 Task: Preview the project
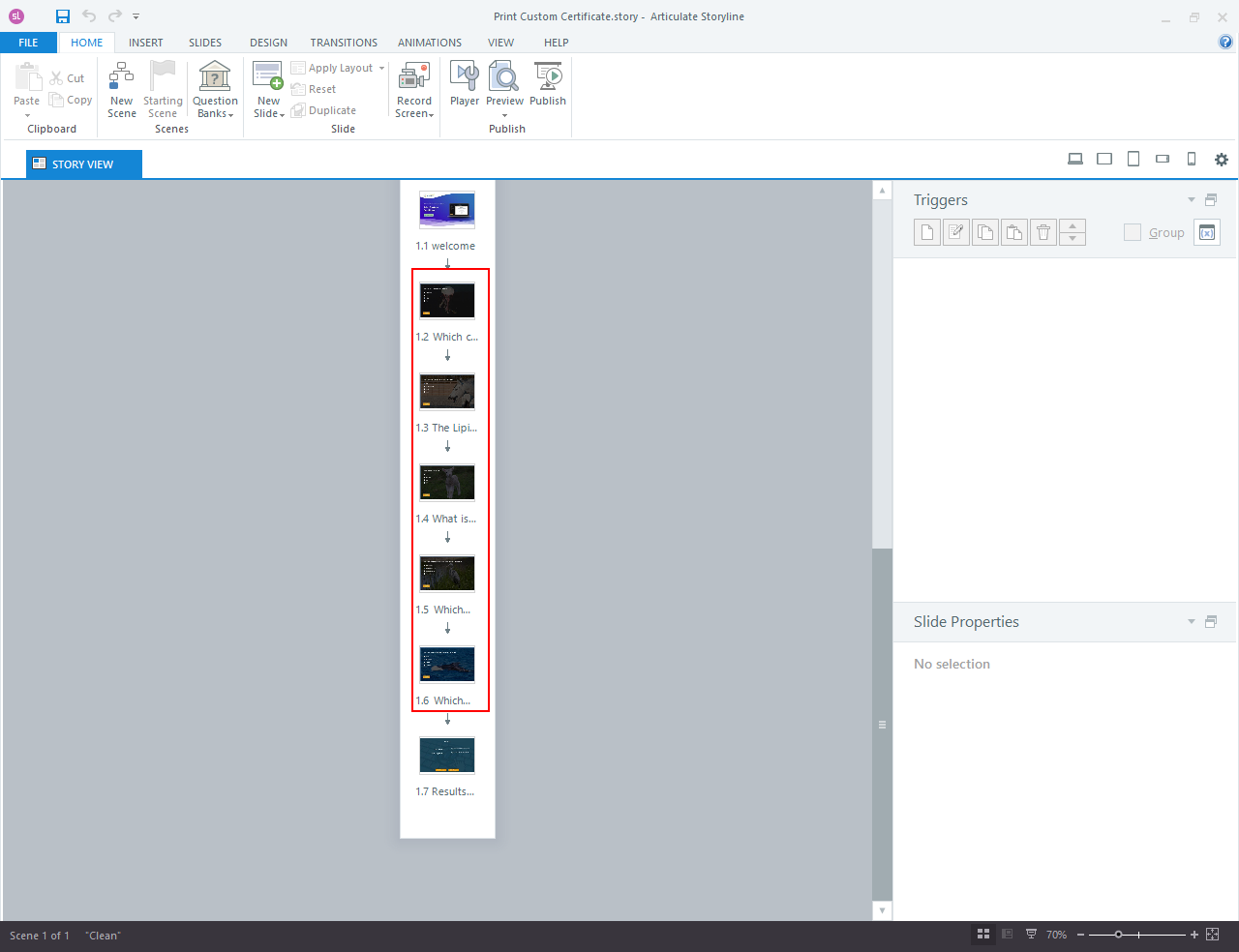(504, 85)
